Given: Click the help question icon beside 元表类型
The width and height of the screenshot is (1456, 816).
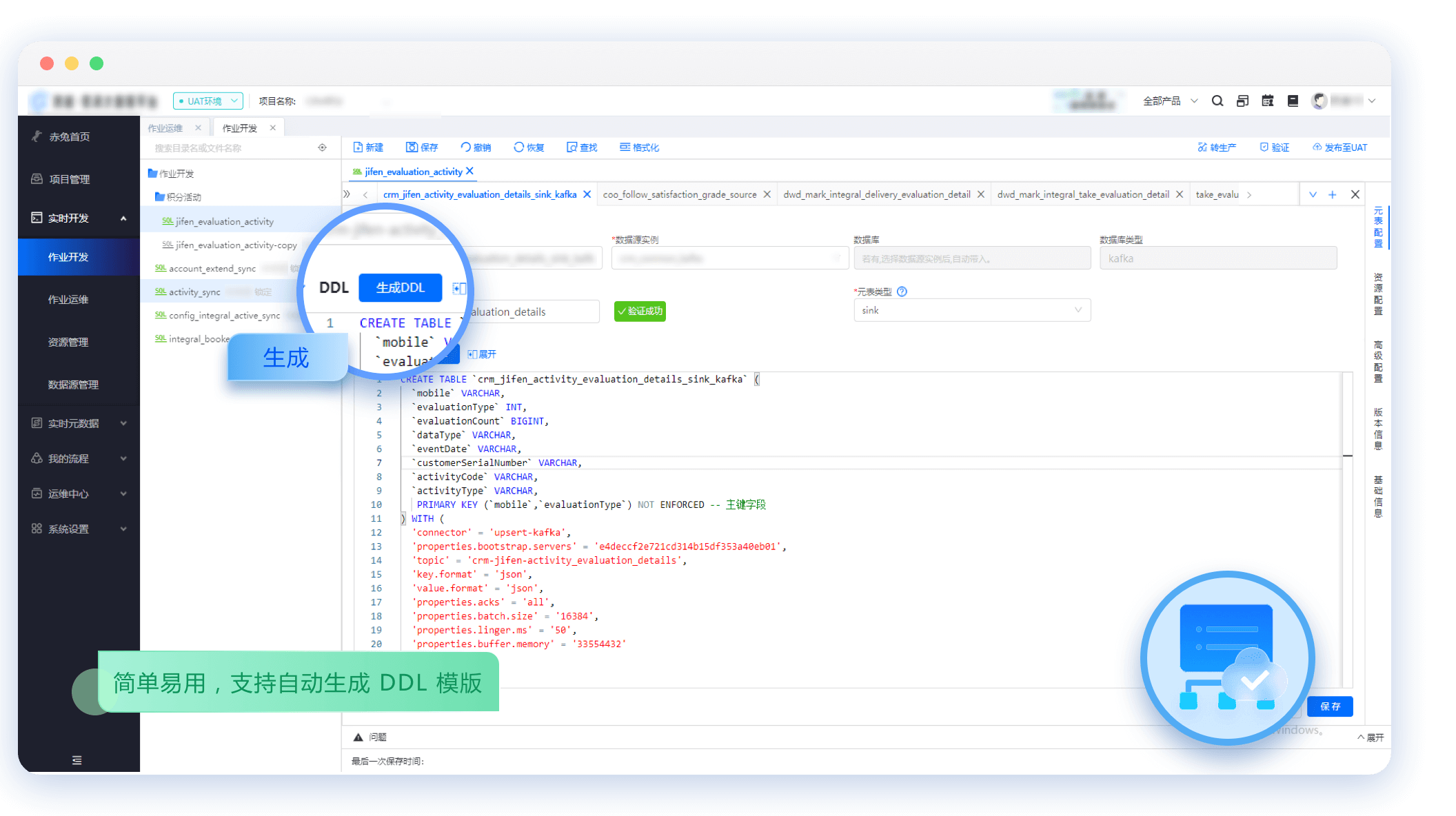Looking at the screenshot, I should (902, 292).
